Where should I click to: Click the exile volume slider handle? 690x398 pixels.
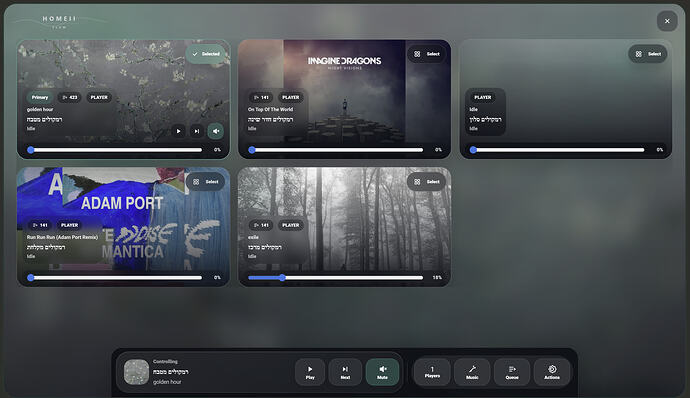pyautogui.click(x=283, y=277)
